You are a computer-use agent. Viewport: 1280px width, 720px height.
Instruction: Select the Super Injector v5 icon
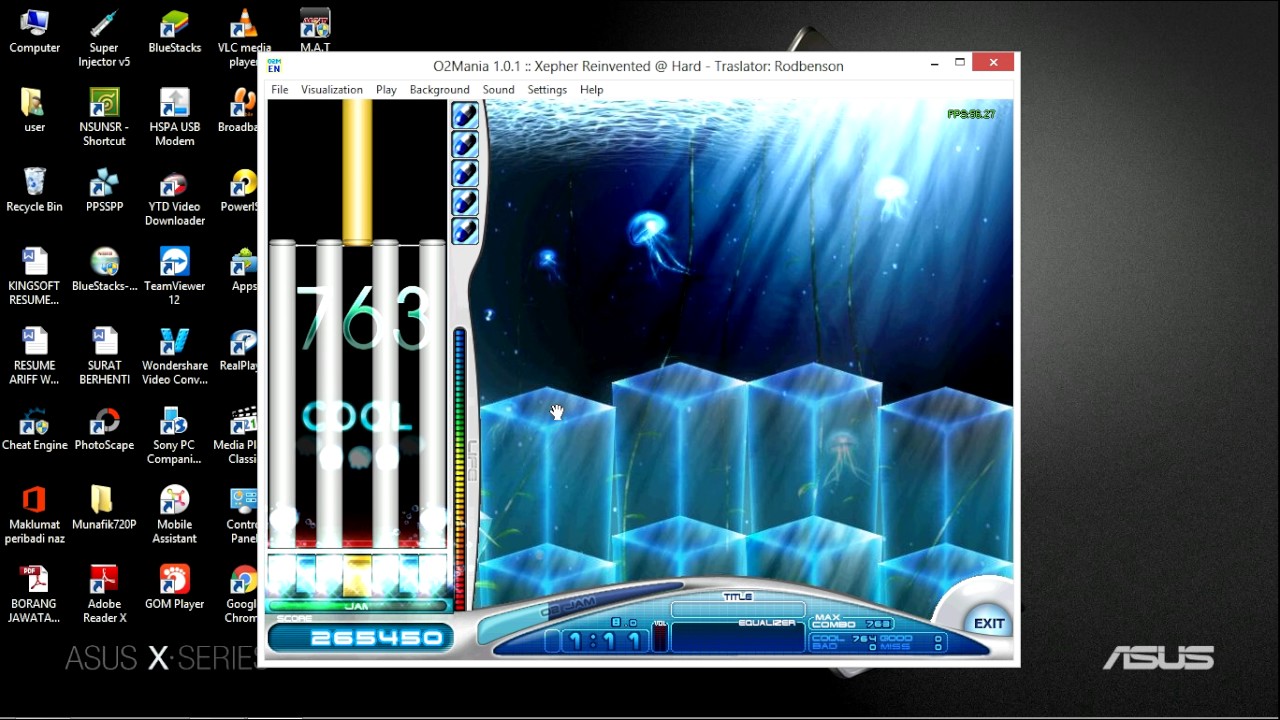[104, 38]
